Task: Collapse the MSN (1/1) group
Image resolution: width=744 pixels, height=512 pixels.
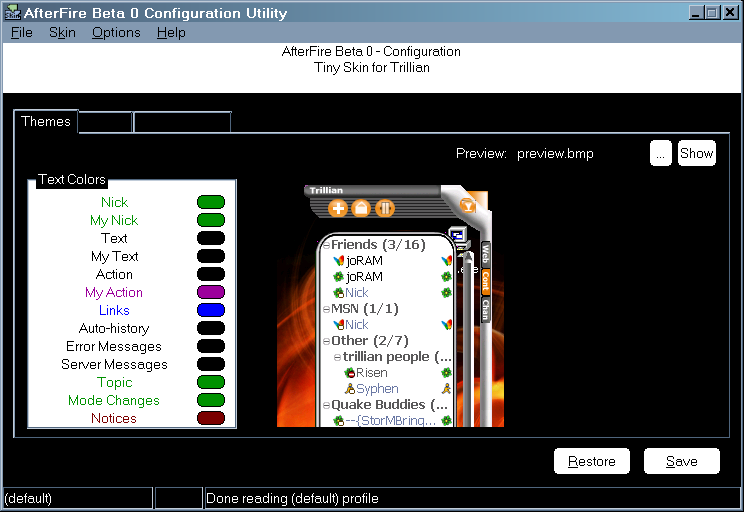Action: 326,309
